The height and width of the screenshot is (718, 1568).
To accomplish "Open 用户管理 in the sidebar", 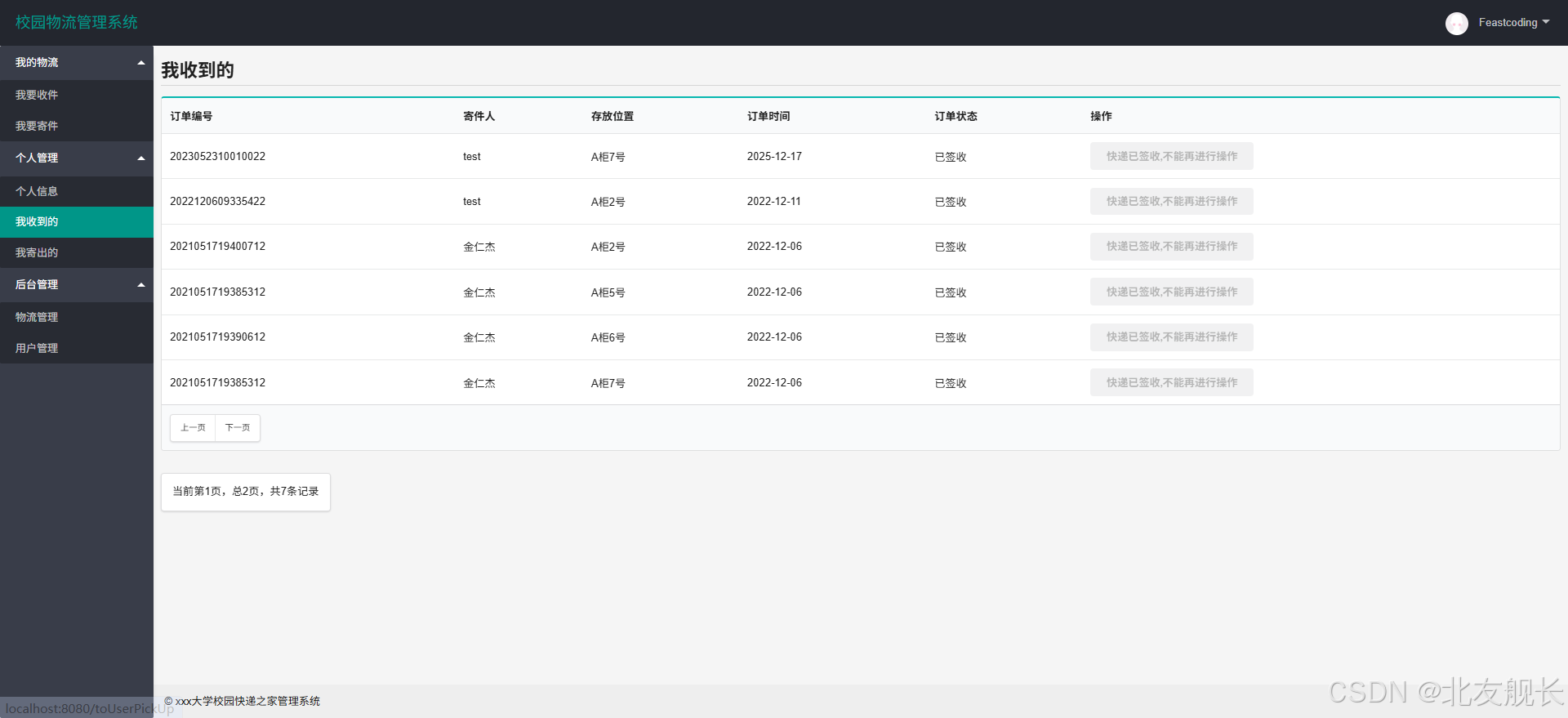I will 77,349.
